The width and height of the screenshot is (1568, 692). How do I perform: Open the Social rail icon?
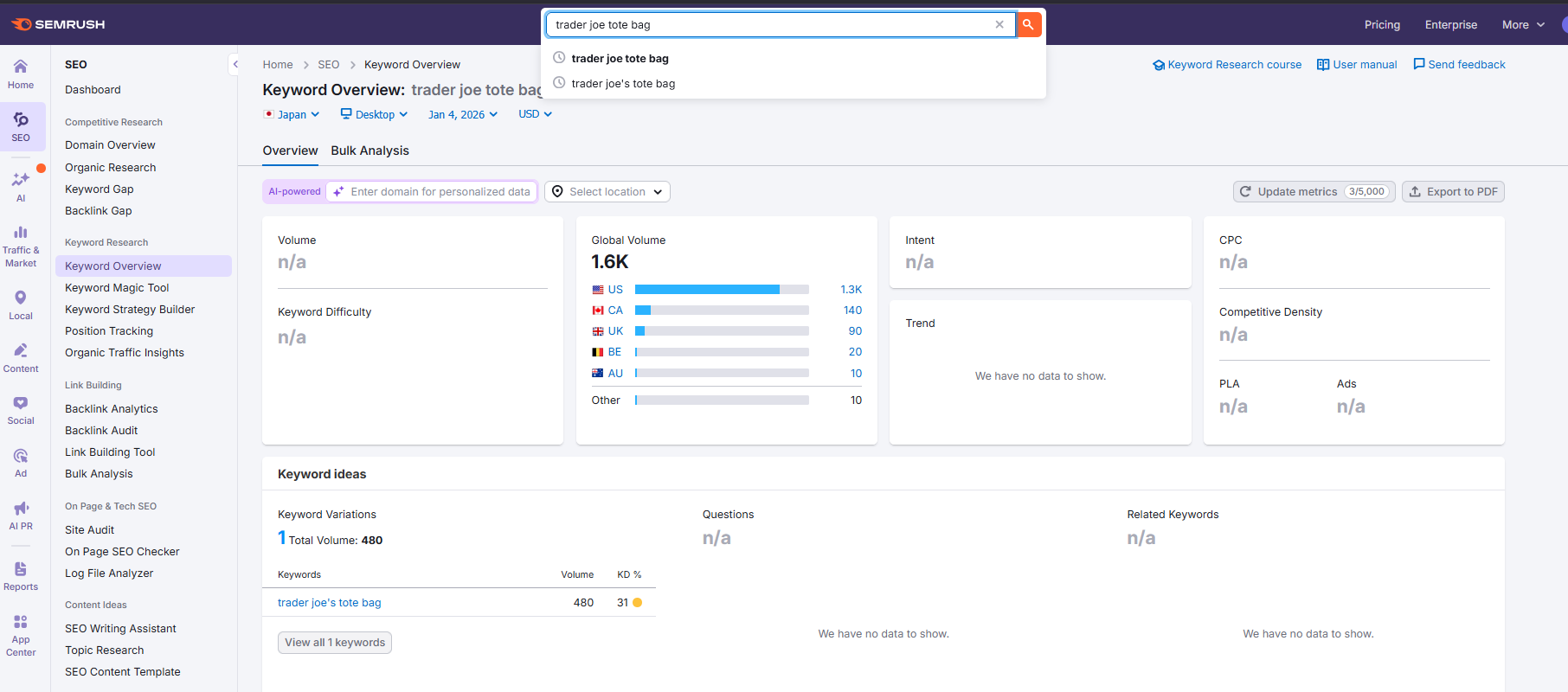21,411
